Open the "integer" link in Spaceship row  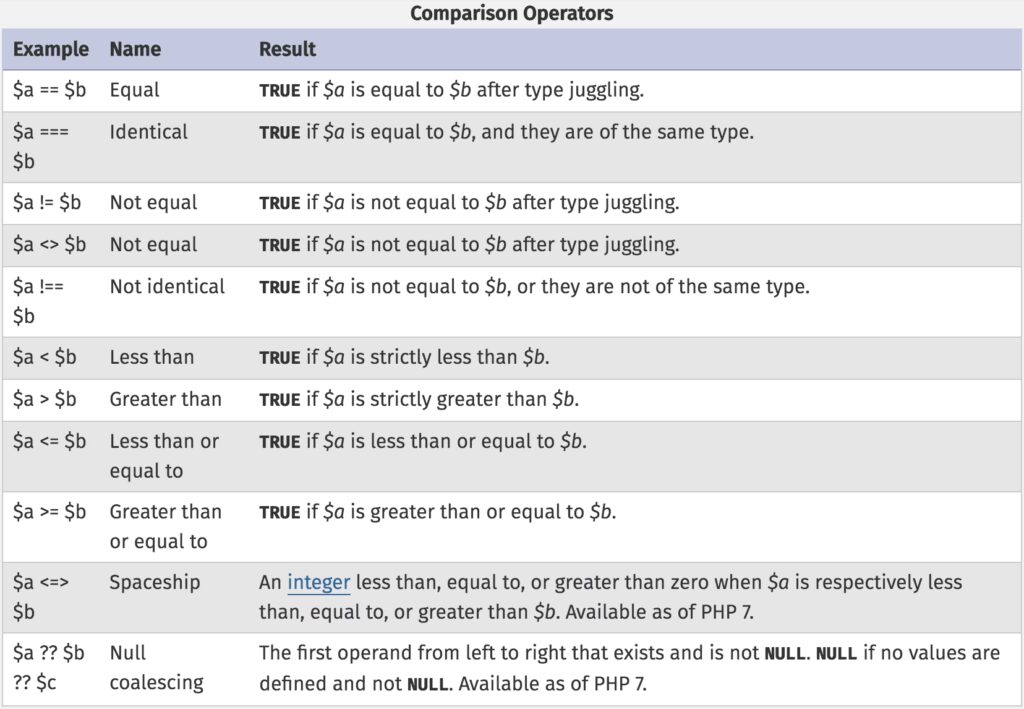(x=318, y=582)
